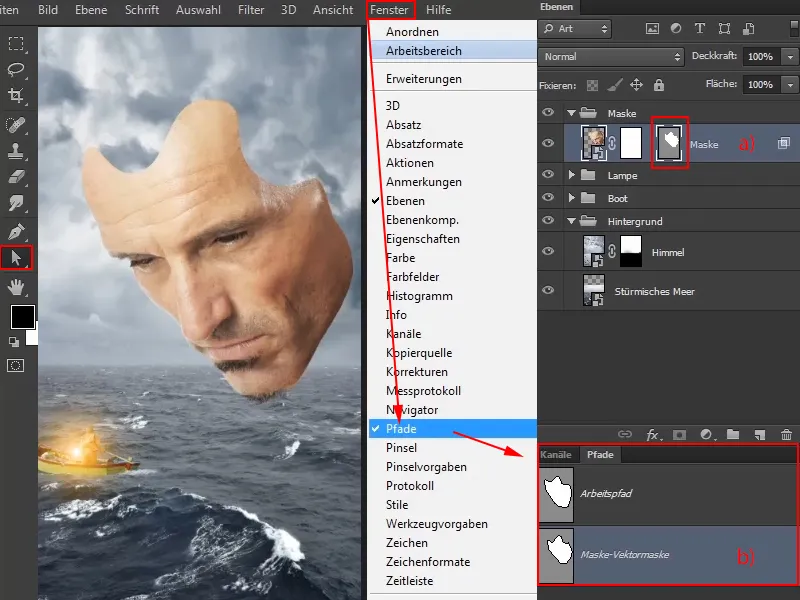Collapse the Maske group

tap(571, 113)
